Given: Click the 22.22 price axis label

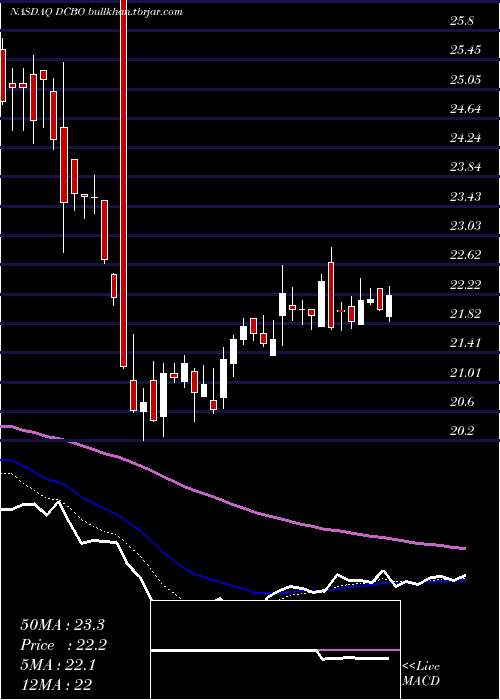Looking at the screenshot, I should [466, 285].
